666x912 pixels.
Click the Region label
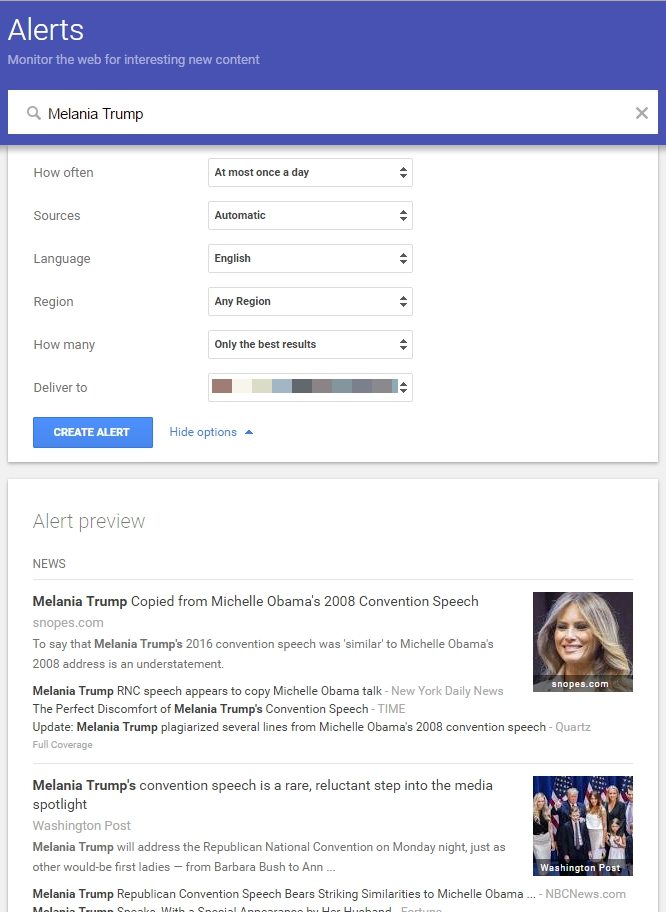(54, 301)
